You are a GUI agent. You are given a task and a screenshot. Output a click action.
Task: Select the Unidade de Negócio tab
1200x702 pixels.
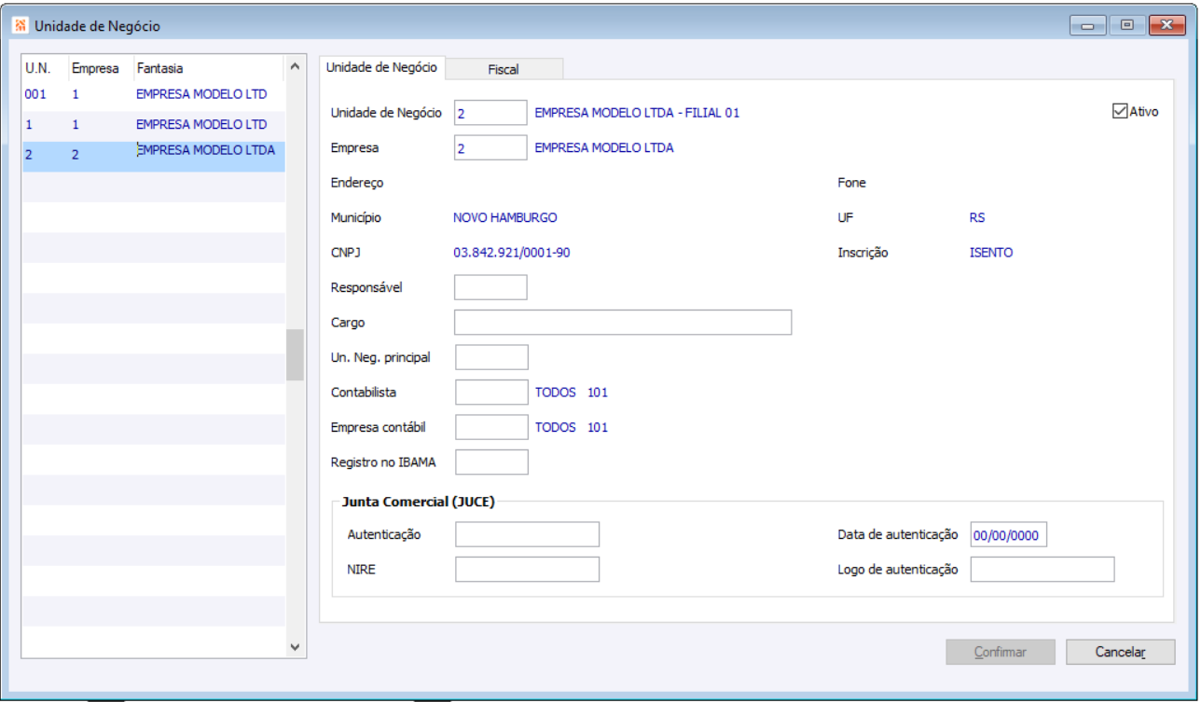[x=382, y=67]
